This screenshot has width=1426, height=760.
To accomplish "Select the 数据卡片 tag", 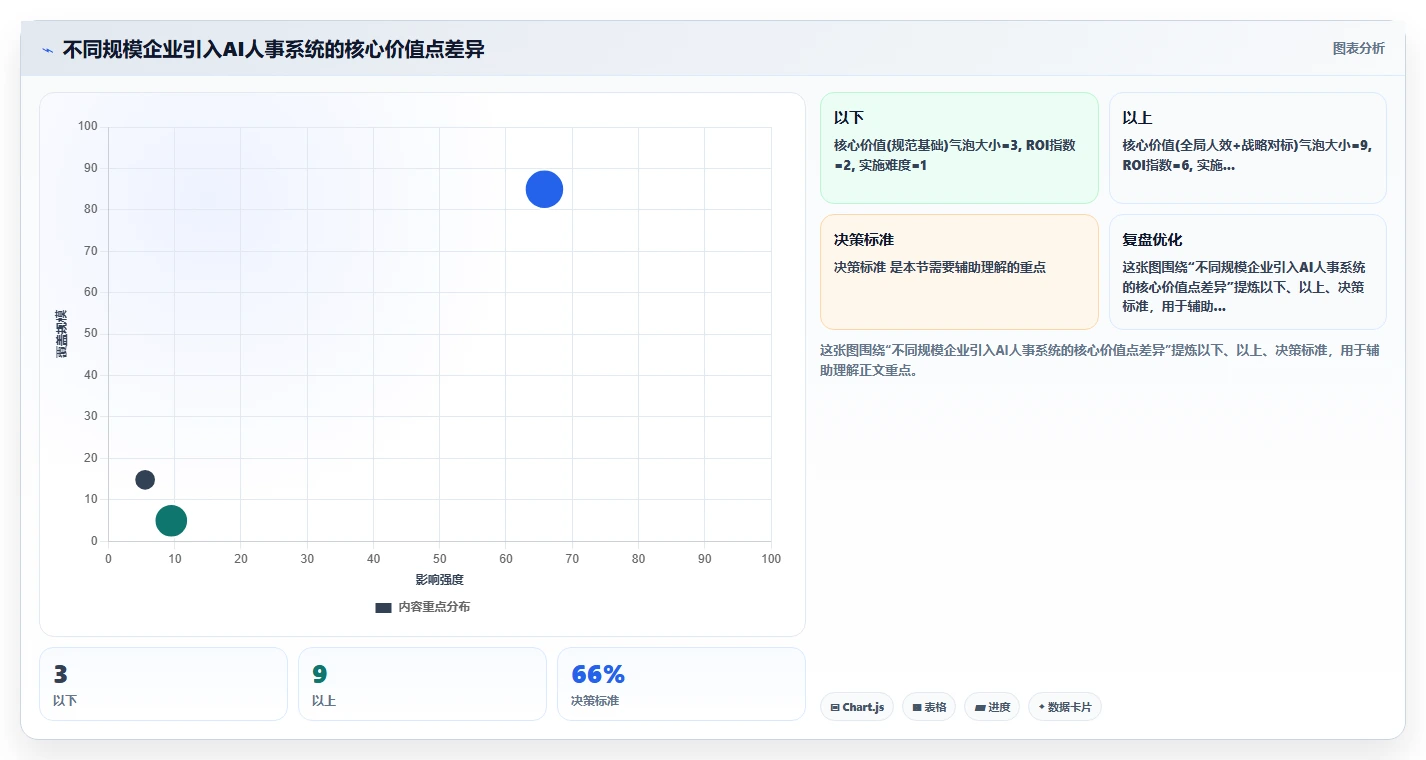I will 1064,707.
